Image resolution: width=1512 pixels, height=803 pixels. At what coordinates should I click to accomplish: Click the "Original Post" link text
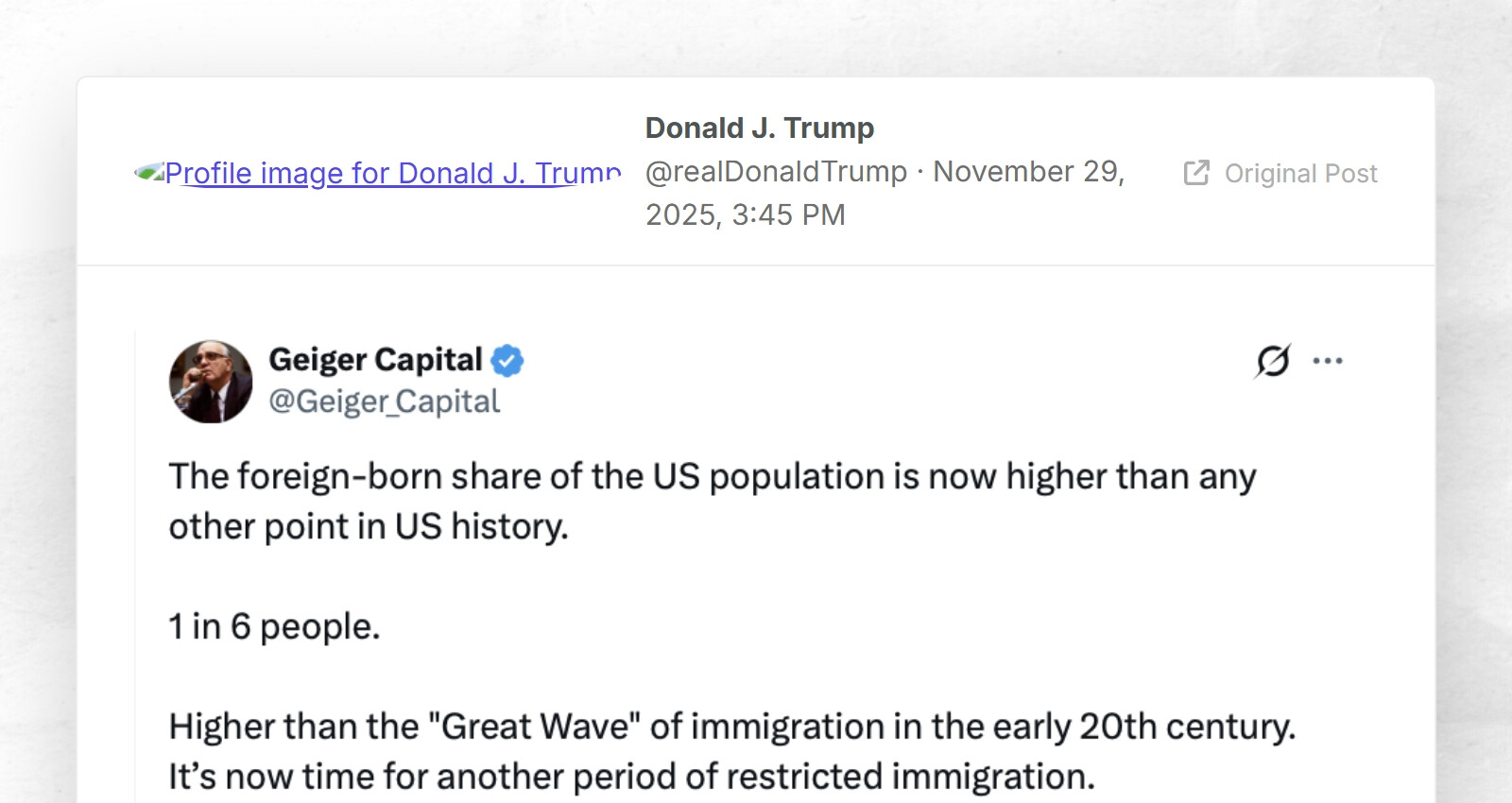pos(1300,174)
